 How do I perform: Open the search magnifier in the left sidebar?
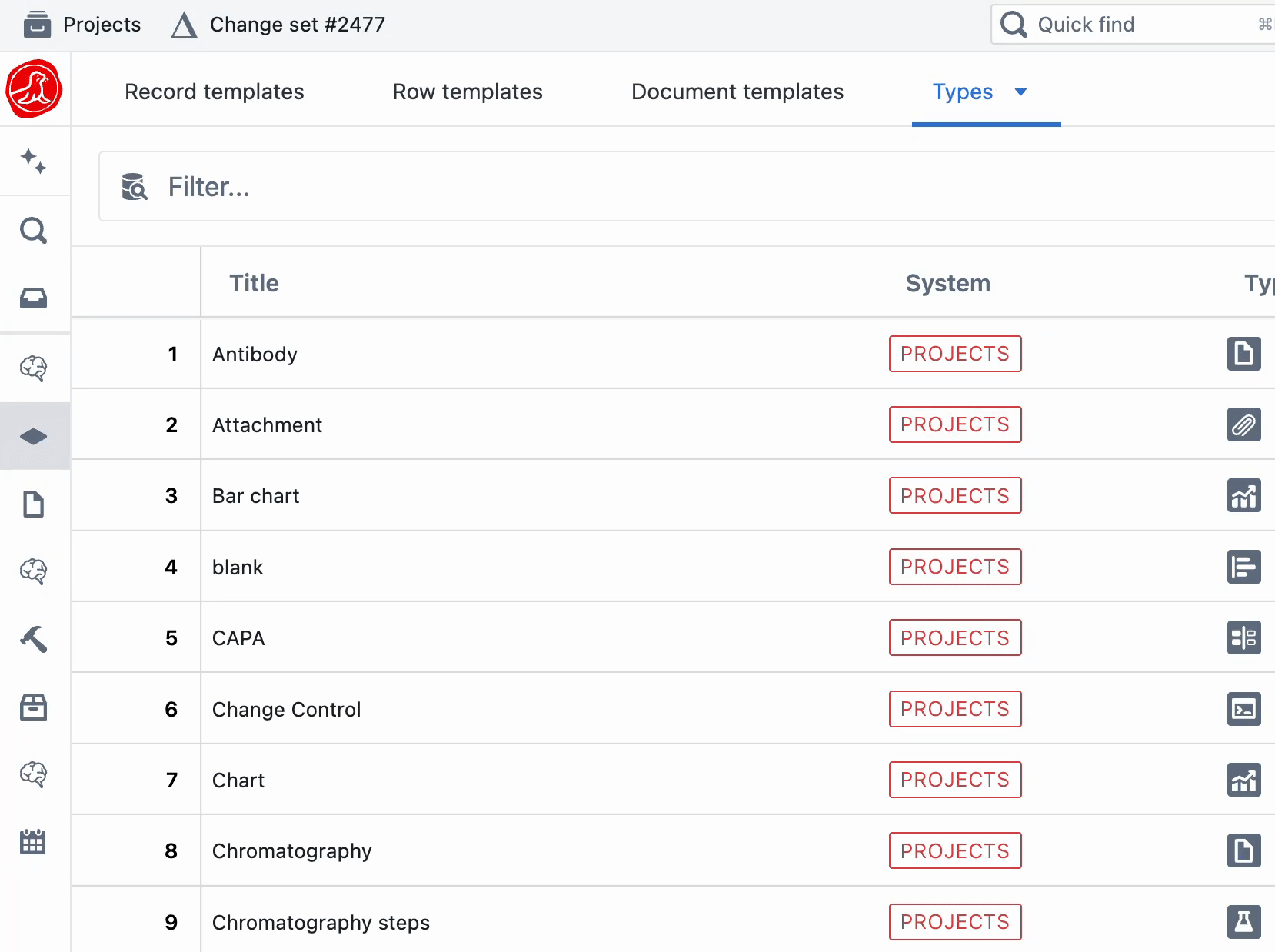[34, 230]
